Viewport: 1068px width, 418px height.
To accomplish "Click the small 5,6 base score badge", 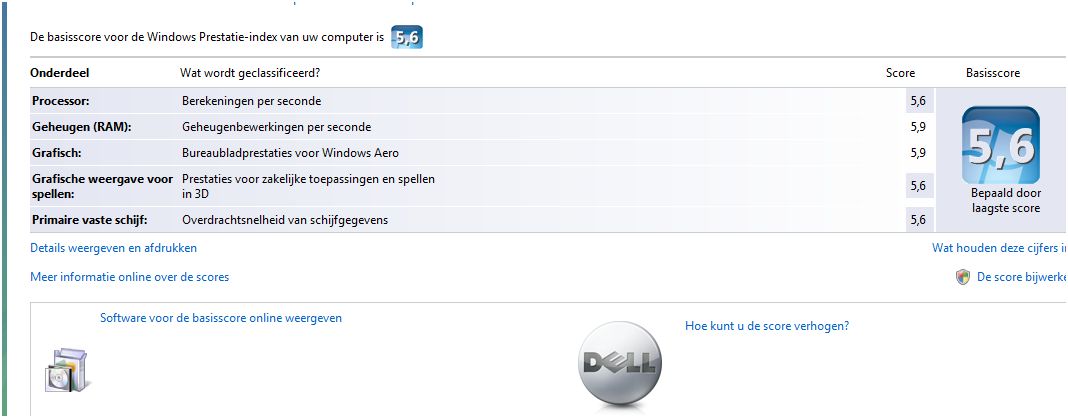I will click(407, 37).
